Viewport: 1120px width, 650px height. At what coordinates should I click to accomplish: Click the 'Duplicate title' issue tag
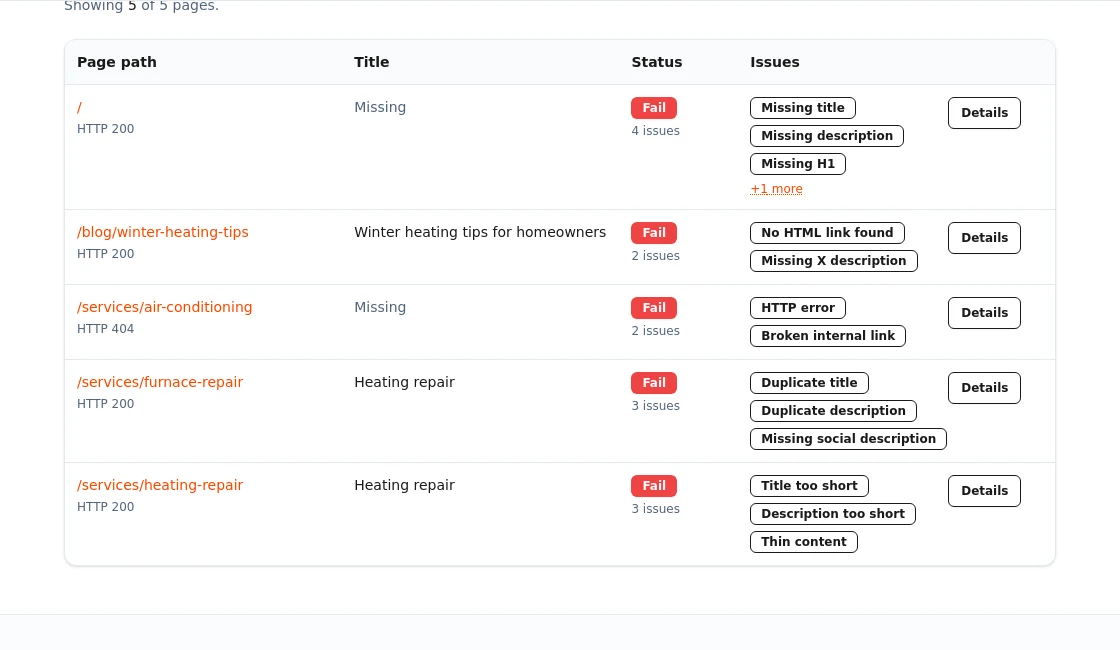(x=809, y=383)
